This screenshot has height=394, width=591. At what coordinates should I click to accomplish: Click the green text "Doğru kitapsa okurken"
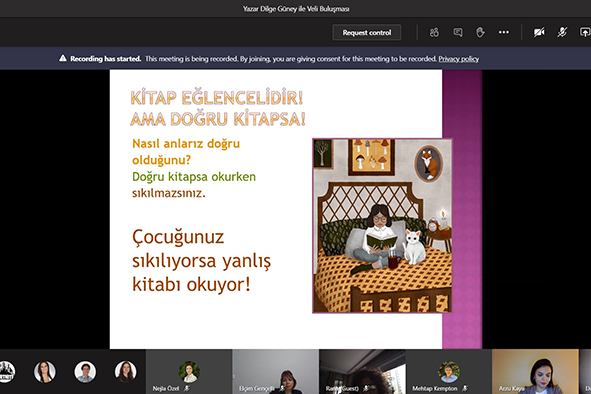click(194, 177)
